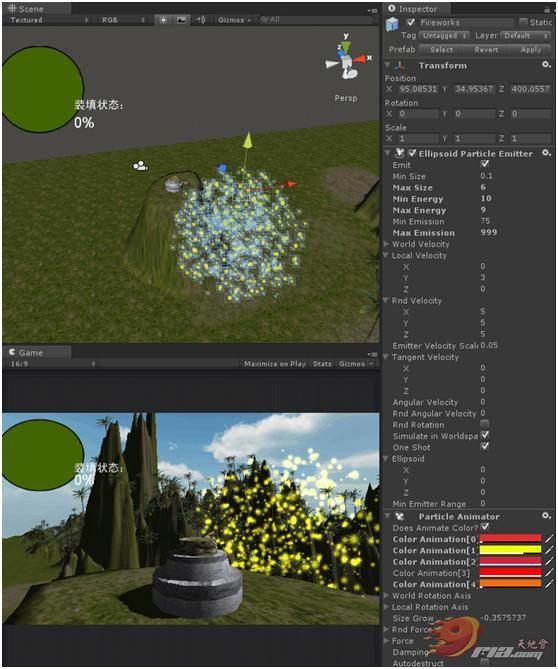Open Scene panel options menu icon
Image resolution: width=558 pixels, height=669 pixels.
point(372,10)
